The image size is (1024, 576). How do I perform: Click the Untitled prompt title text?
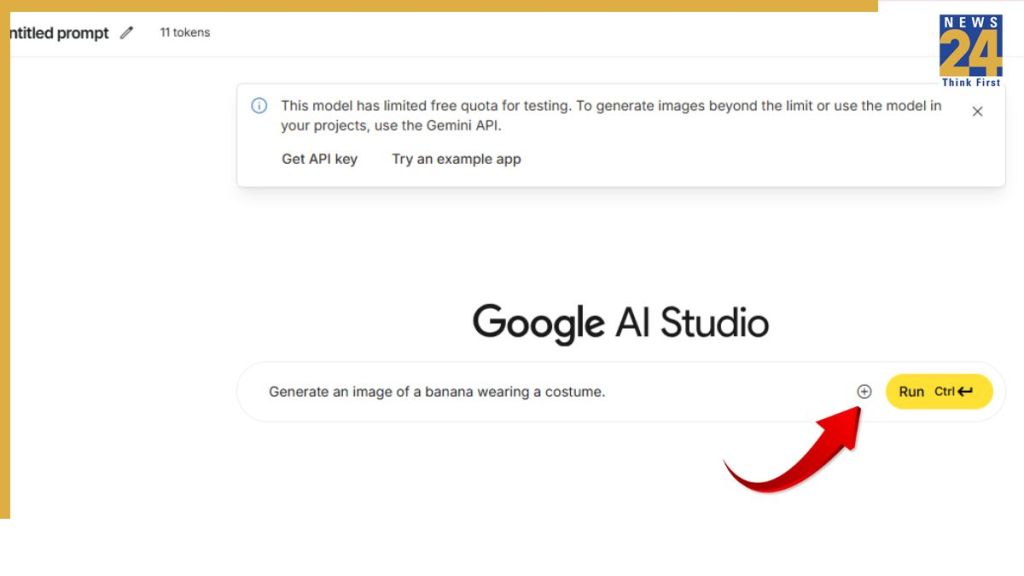click(57, 33)
